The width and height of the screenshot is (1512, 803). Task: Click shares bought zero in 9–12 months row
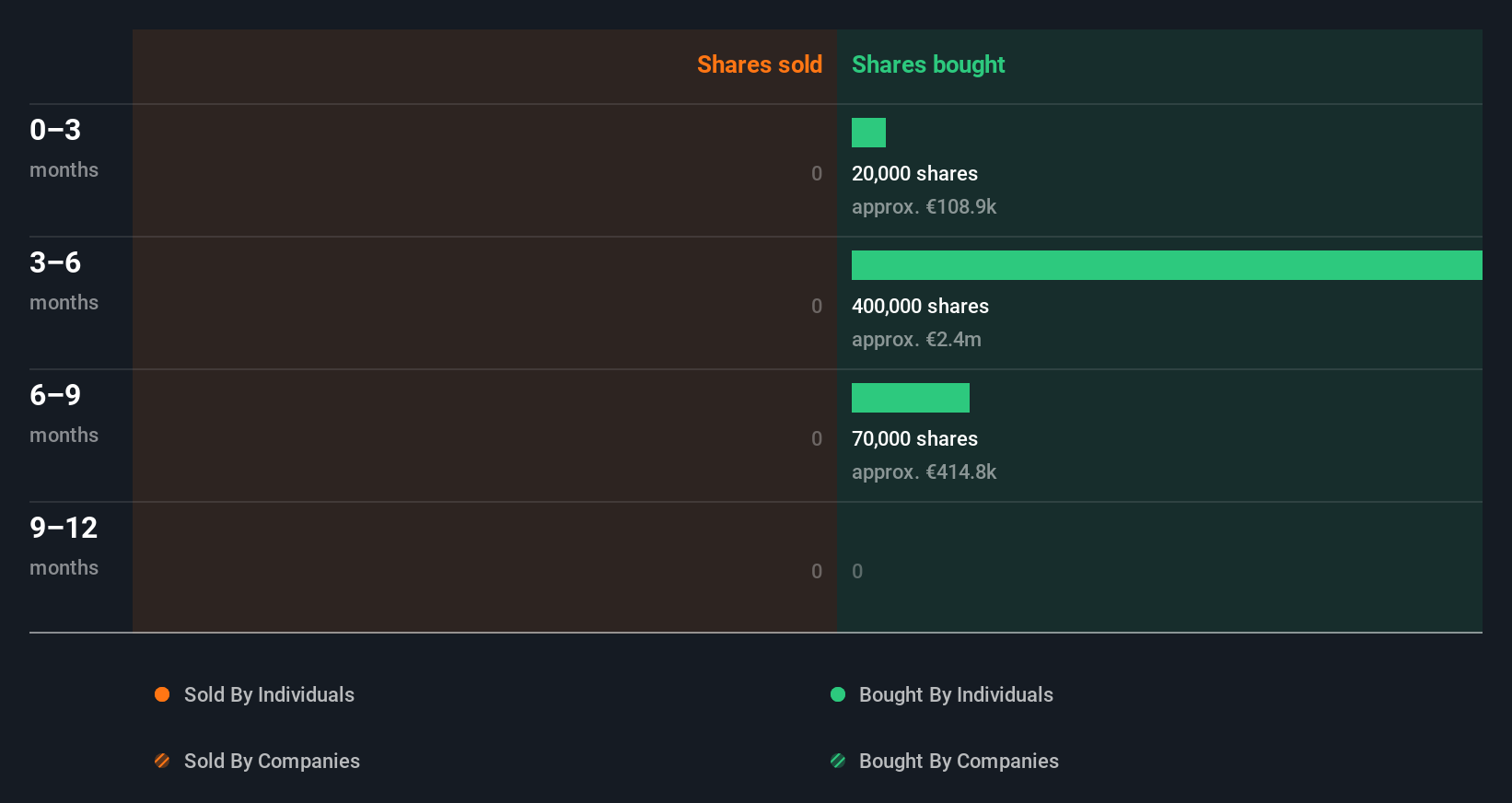[857, 571]
